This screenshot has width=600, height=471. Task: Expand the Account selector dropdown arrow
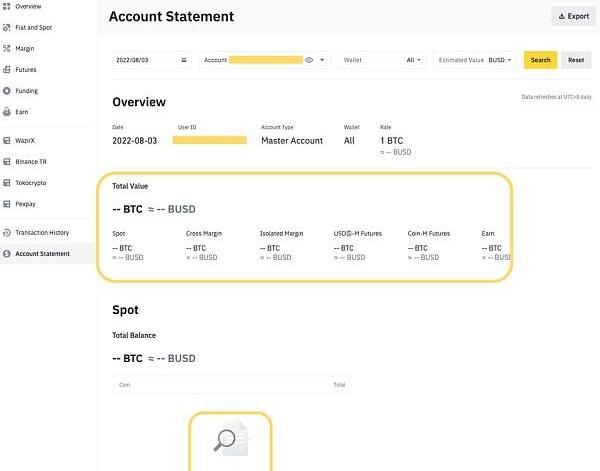click(322, 60)
